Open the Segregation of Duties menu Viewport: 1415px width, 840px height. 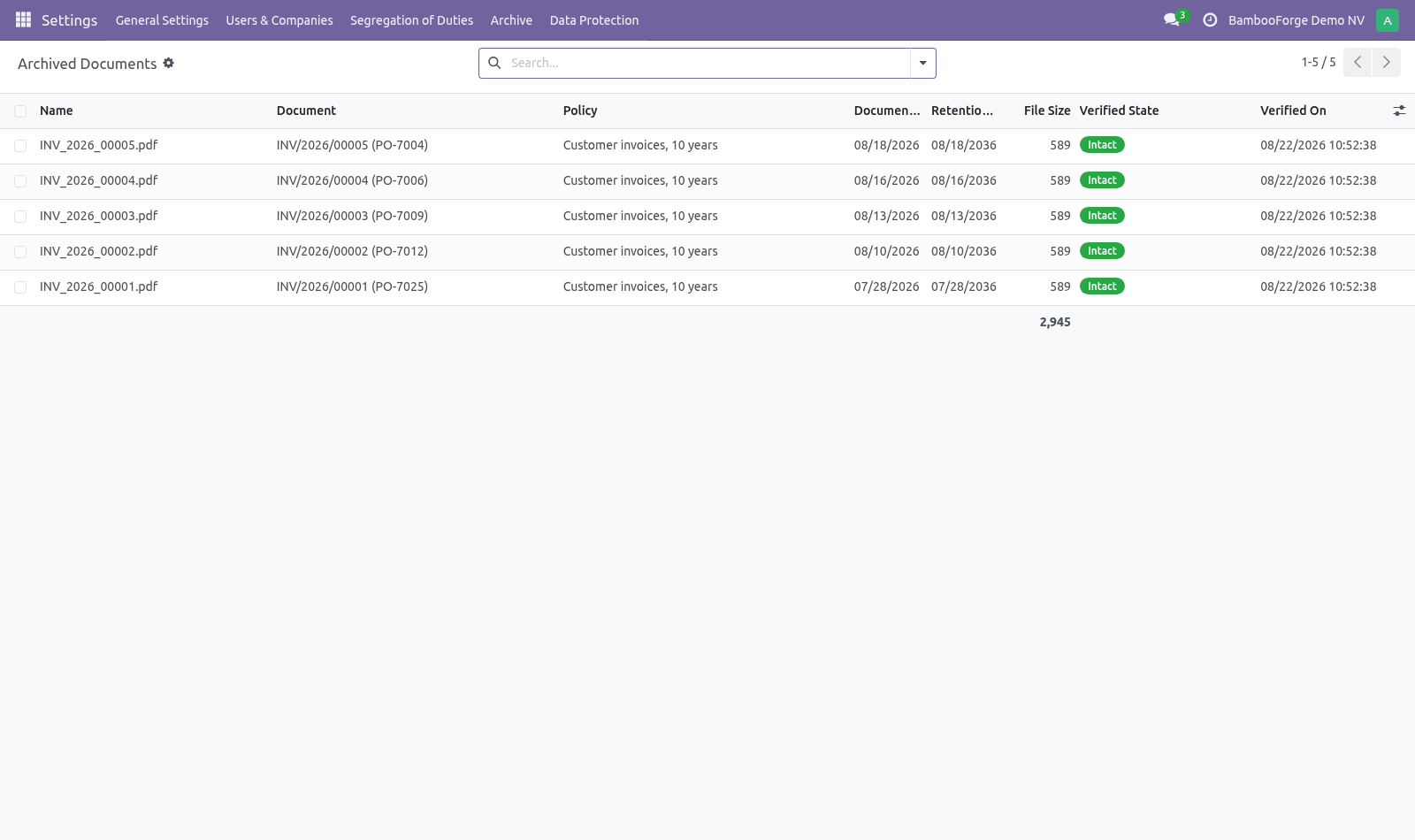411,19
